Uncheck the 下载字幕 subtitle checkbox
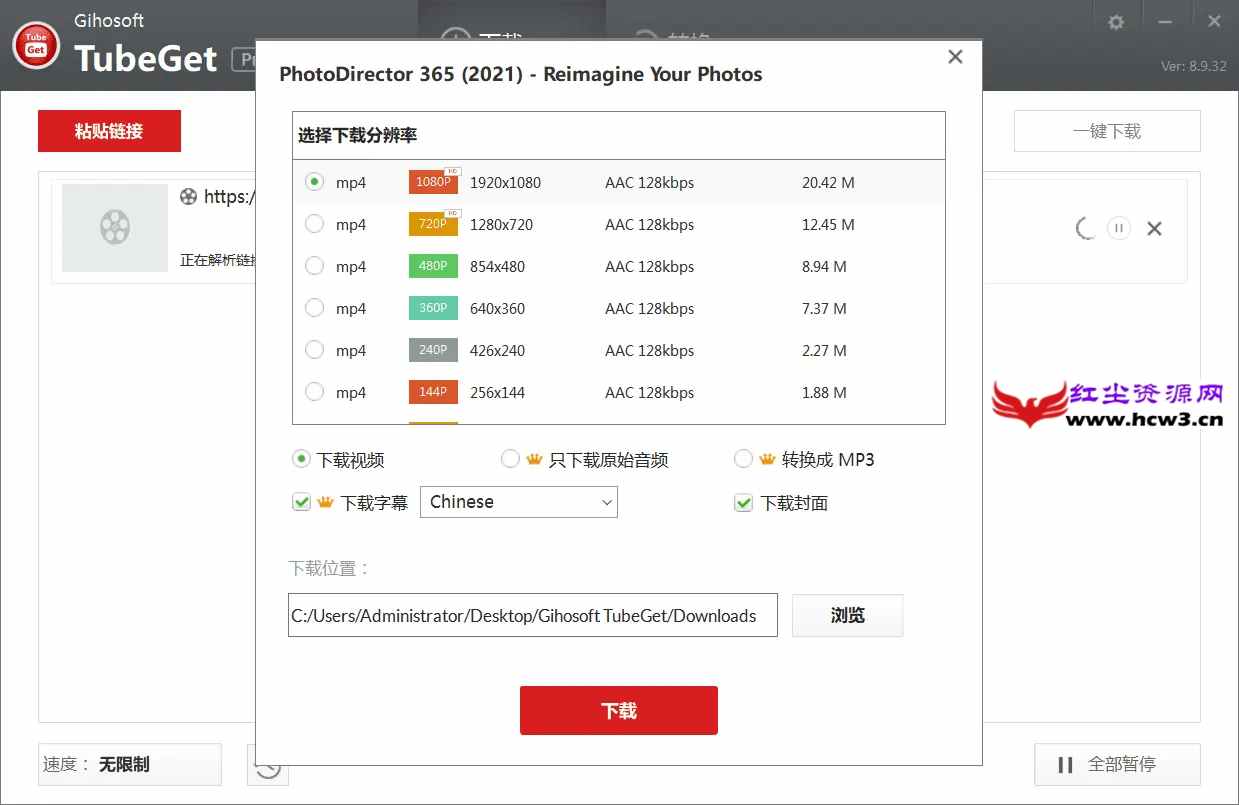1239x805 pixels. [301, 502]
